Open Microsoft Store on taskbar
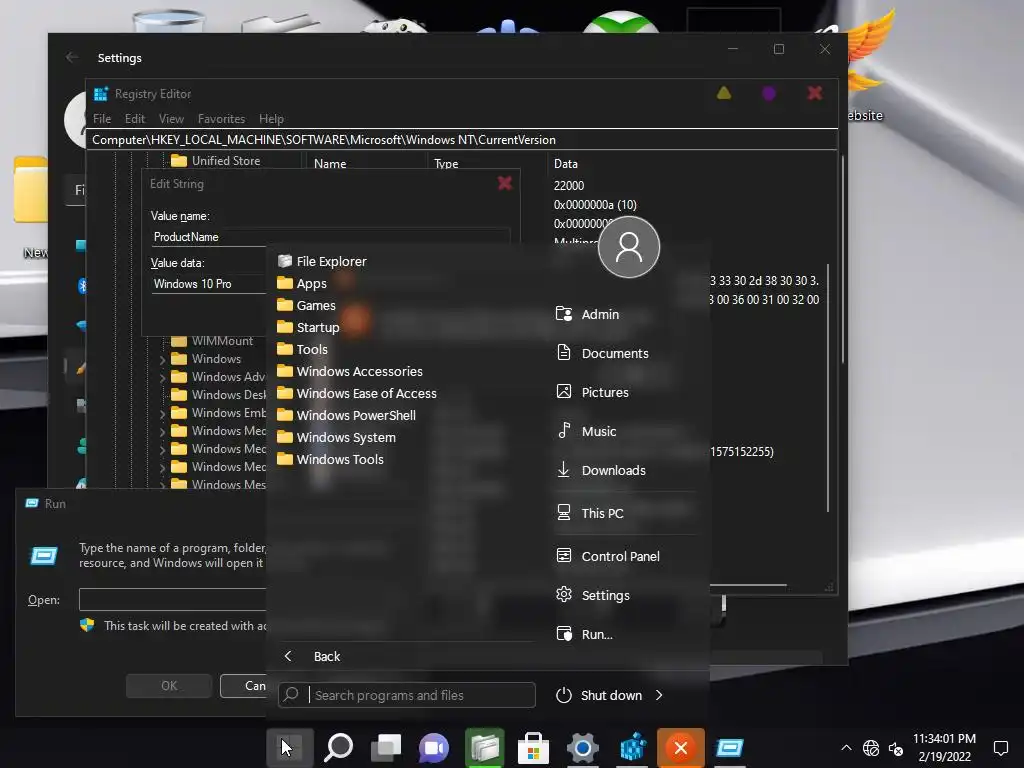The width and height of the screenshot is (1024, 768). pyautogui.click(x=533, y=748)
